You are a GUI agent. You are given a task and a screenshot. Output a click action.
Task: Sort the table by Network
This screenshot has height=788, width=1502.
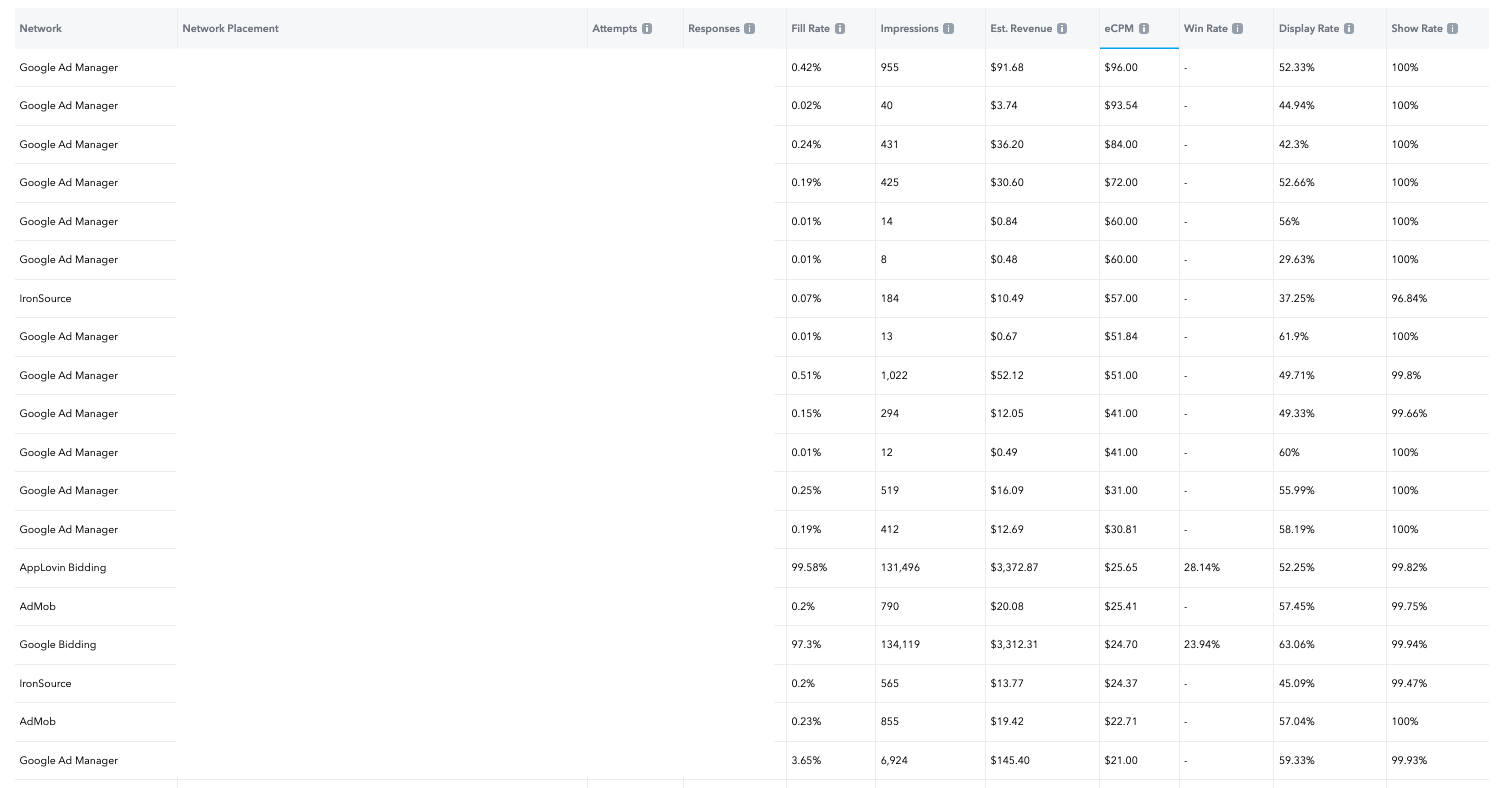[41, 28]
